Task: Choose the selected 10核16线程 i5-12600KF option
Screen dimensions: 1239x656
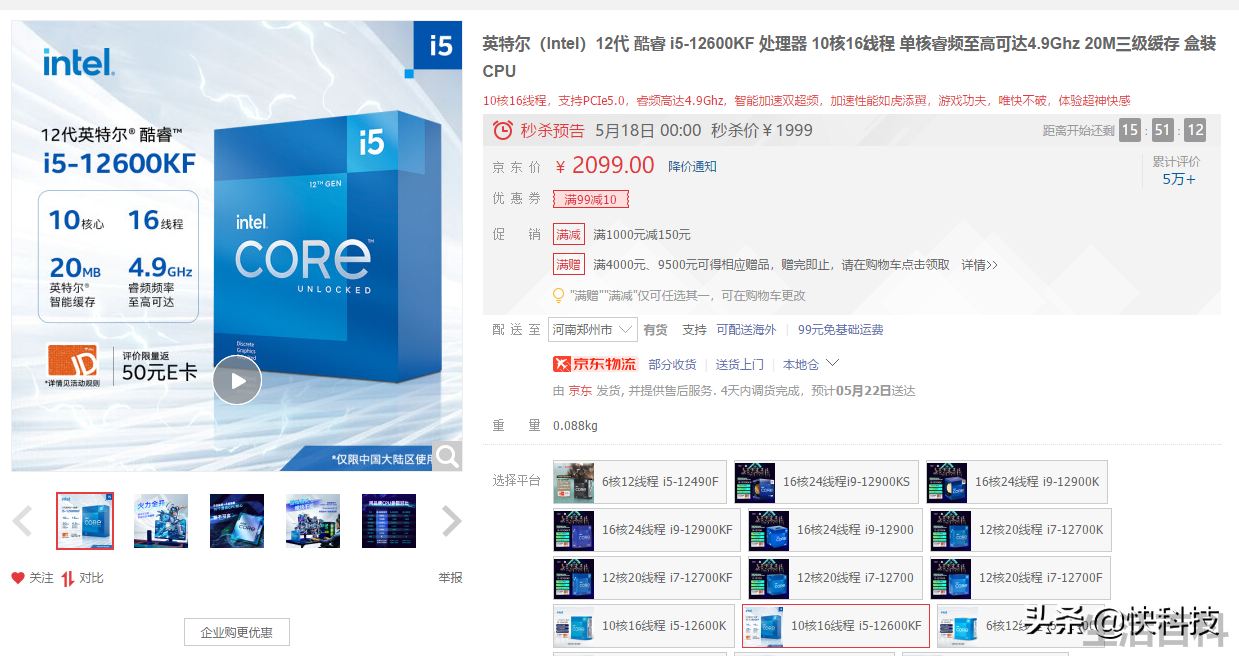Action: [836, 626]
